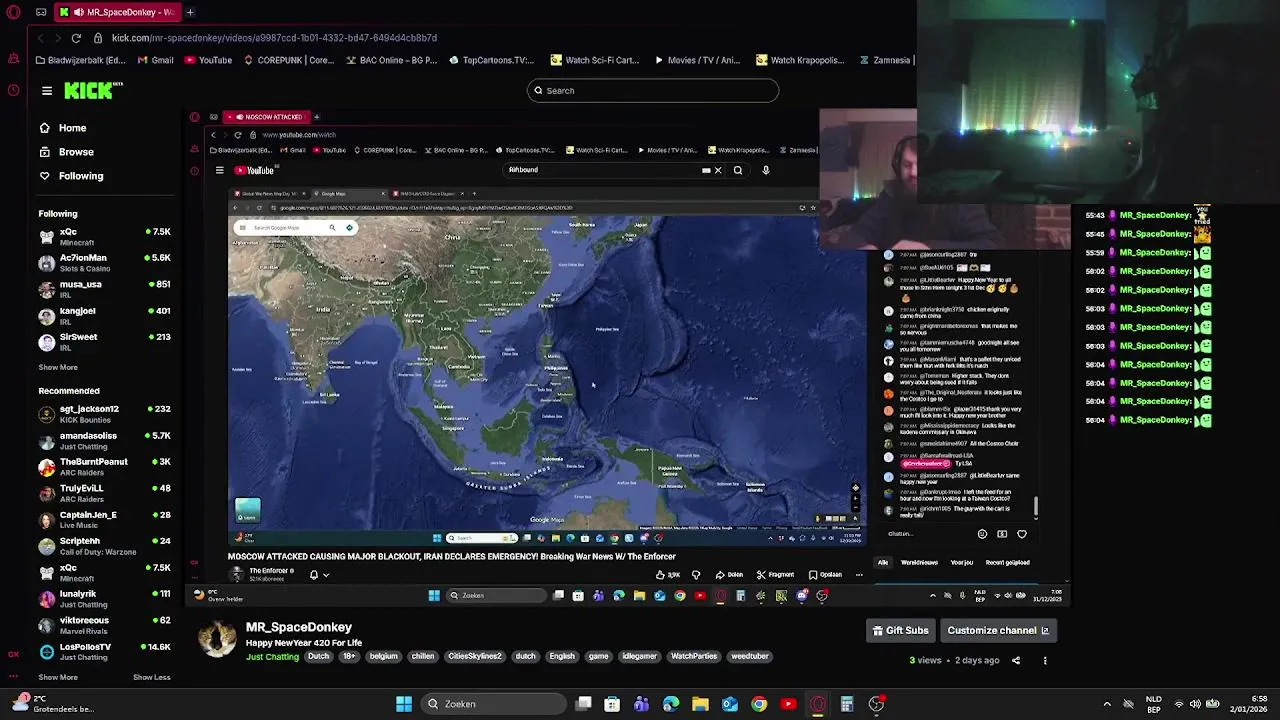Image resolution: width=1280 pixels, height=720 pixels.
Task: Open LosPollosTV's recommended channel
Action: [104, 652]
